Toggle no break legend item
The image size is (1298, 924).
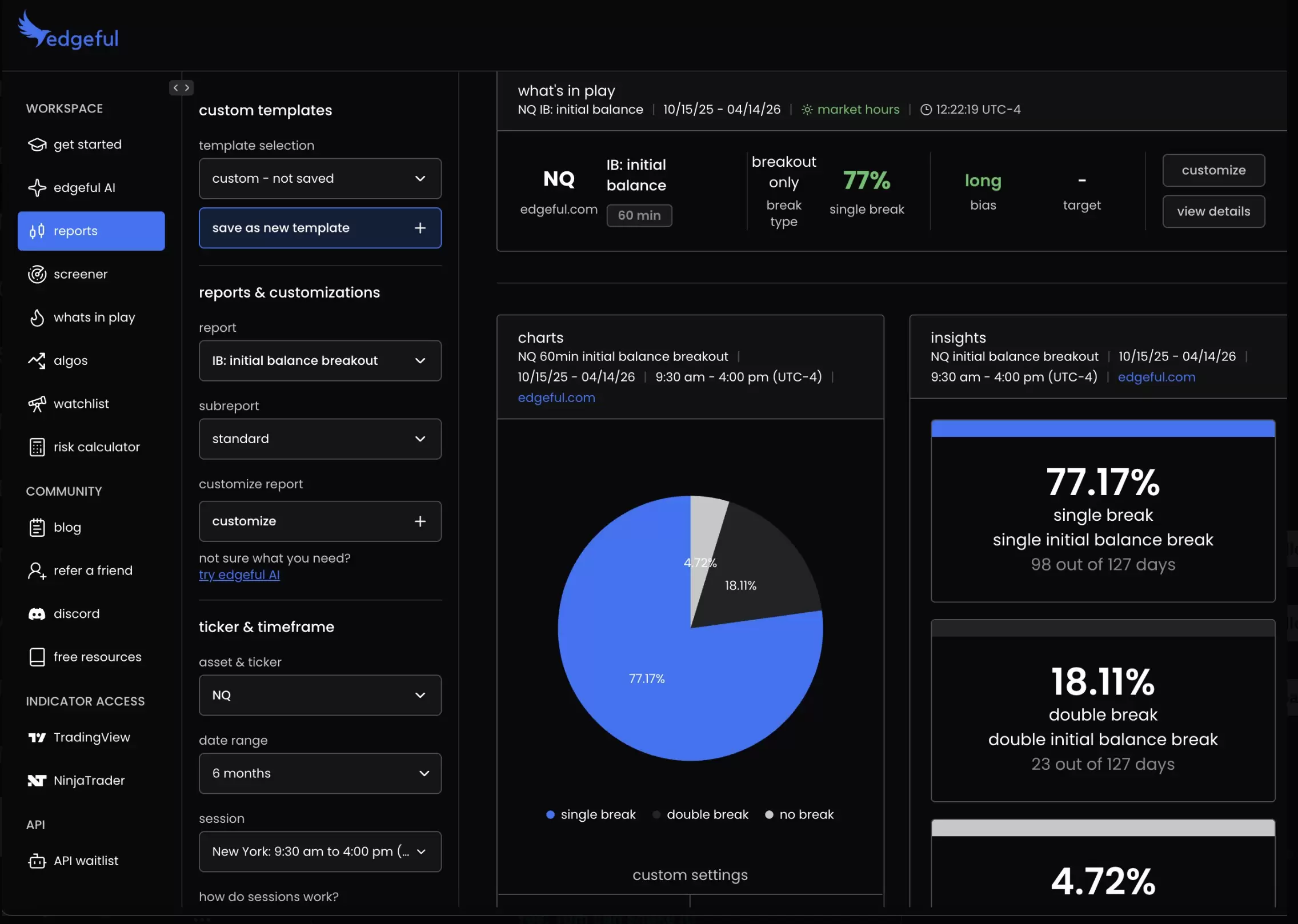click(799, 815)
